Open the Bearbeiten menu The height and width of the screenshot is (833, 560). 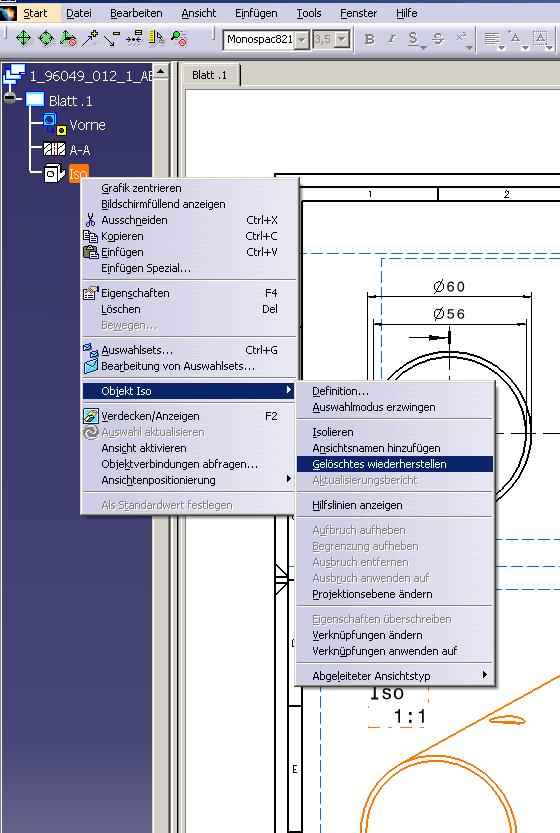tap(136, 13)
